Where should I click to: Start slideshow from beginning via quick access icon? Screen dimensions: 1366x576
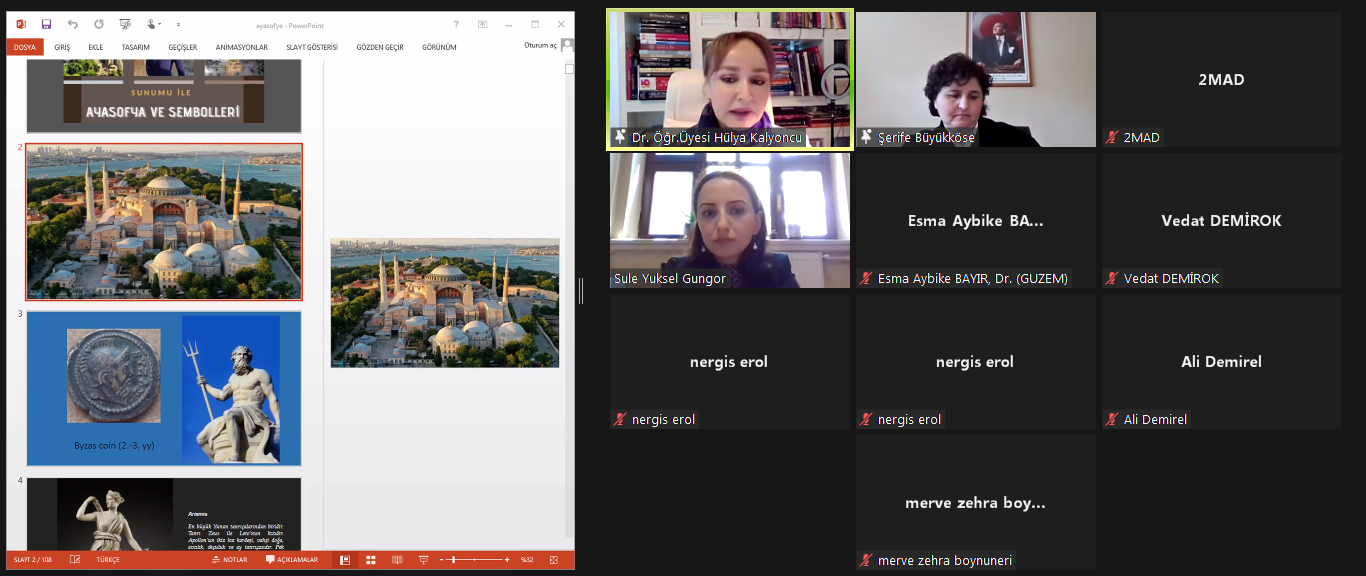click(125, 24)
